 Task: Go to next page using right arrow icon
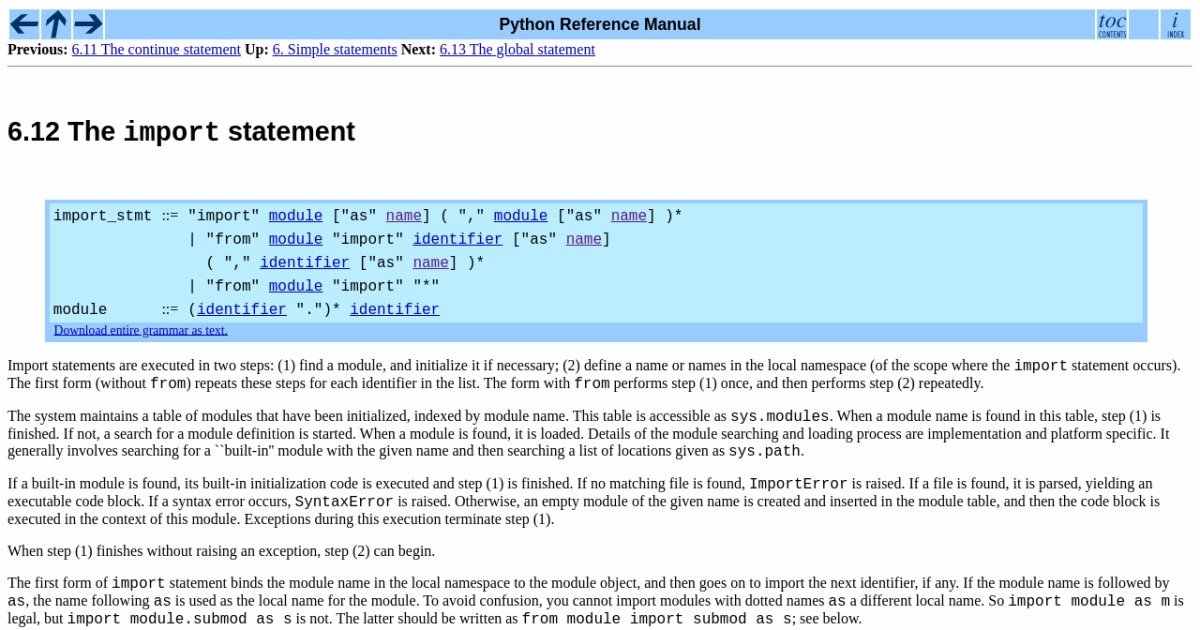(88, 24)
